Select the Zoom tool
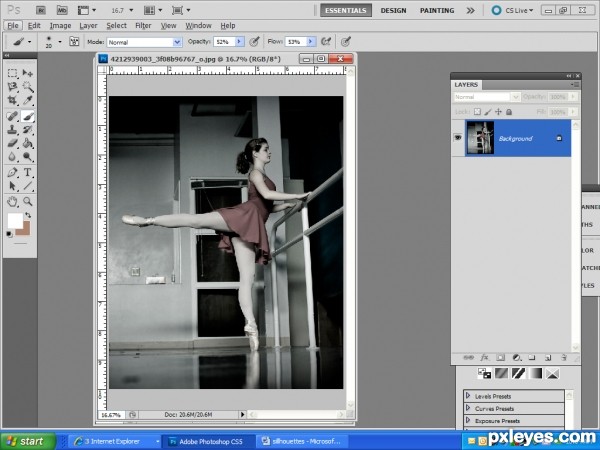 coord(28,201)
